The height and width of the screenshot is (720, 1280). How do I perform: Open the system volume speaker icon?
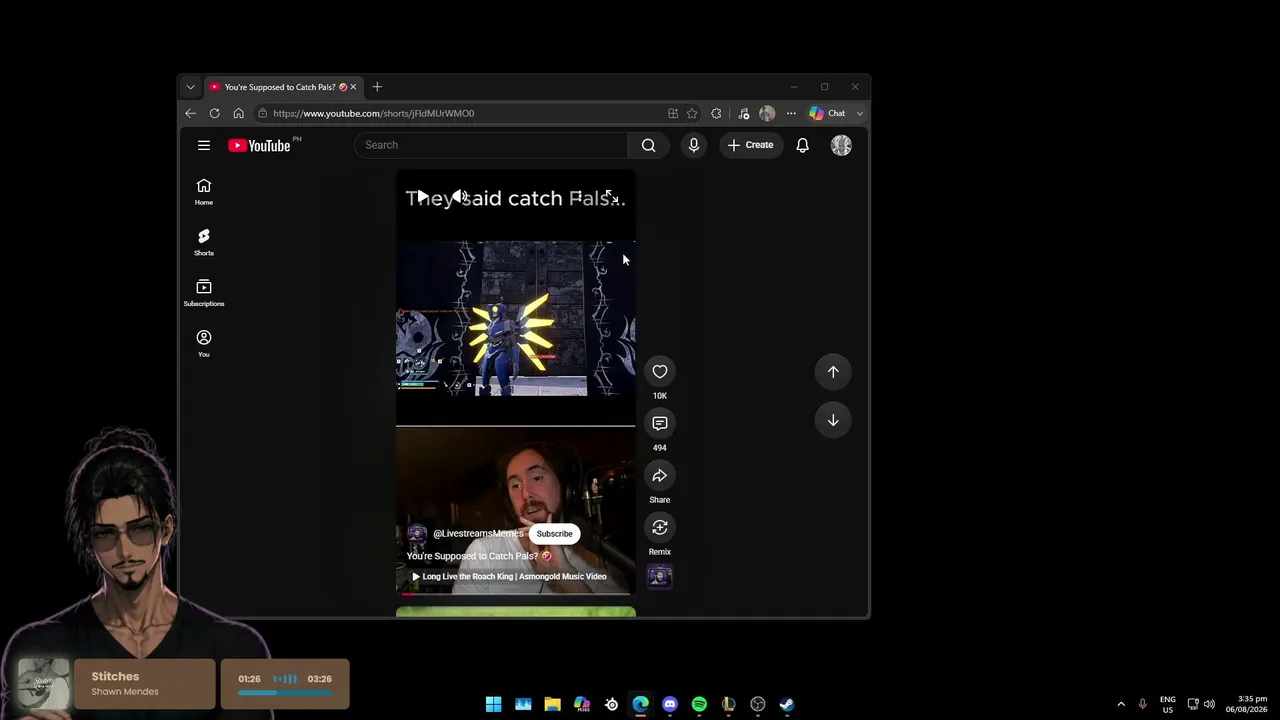click(x=1209, y=704)
